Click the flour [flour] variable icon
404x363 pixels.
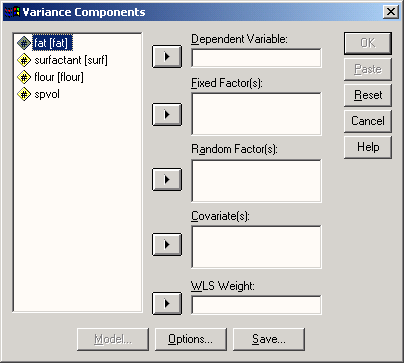(x=24, y=77)
